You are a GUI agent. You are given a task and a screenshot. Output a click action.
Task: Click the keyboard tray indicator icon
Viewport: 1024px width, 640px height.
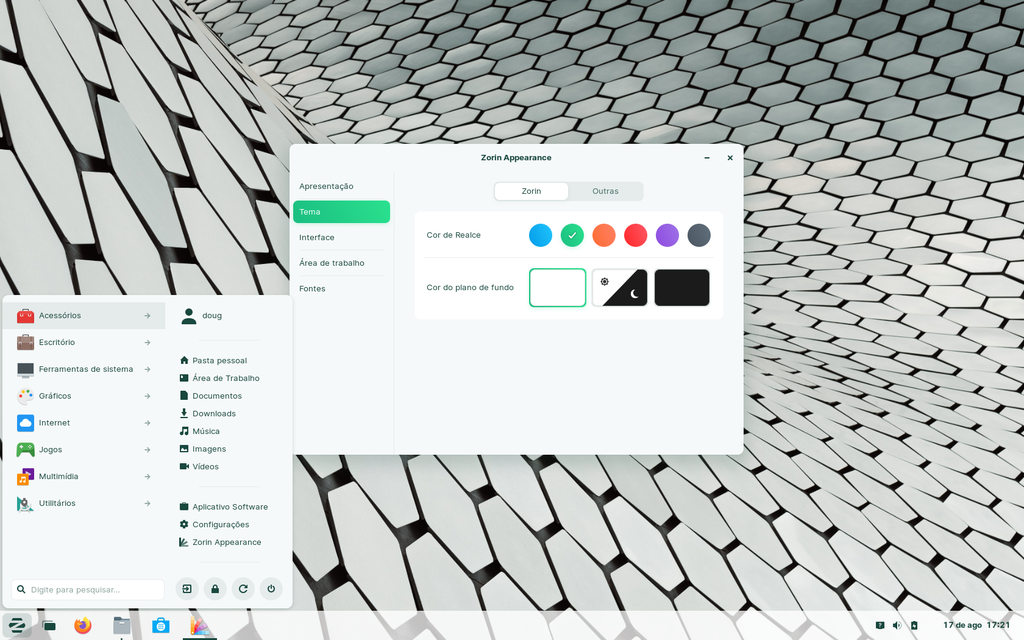pyautogui.click(x=880, y=626)
